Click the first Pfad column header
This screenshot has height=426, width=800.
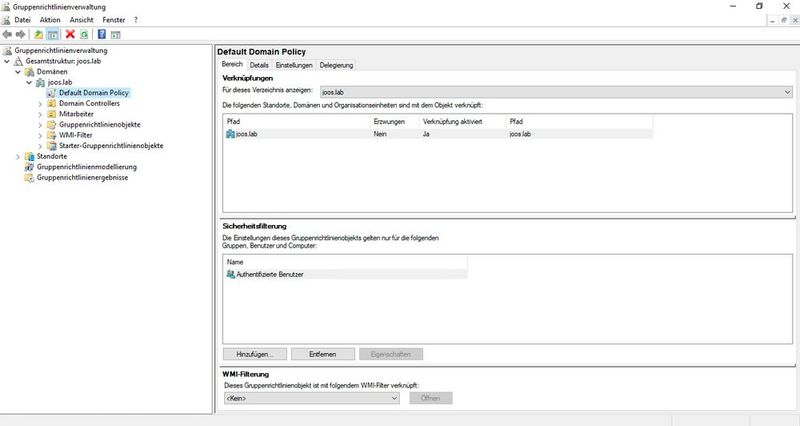296,121
